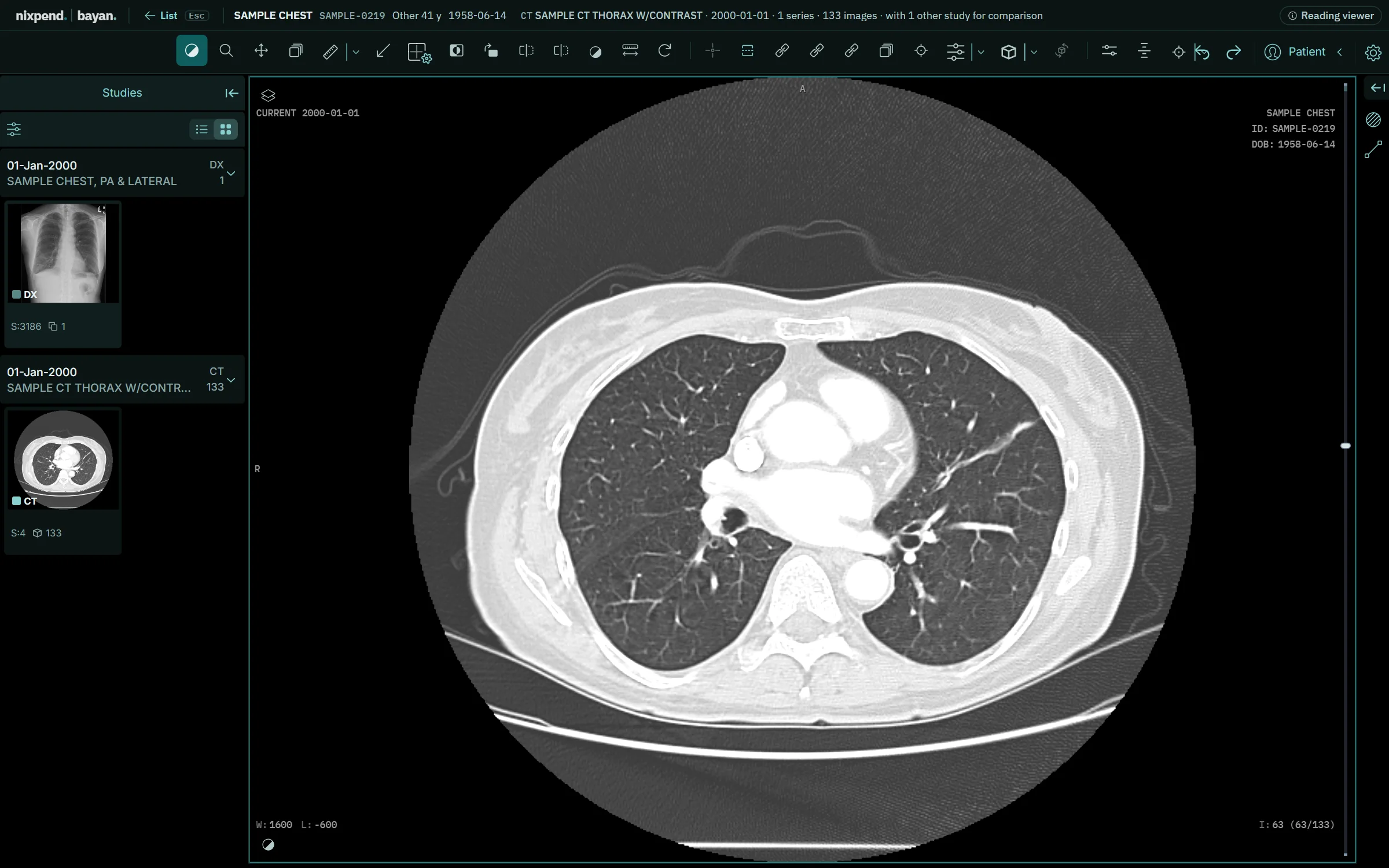Screen dimensions: 1389x868
Task: Click the CURRENT 2000-01-01 overlay label
Action: [x=307, y=113]
